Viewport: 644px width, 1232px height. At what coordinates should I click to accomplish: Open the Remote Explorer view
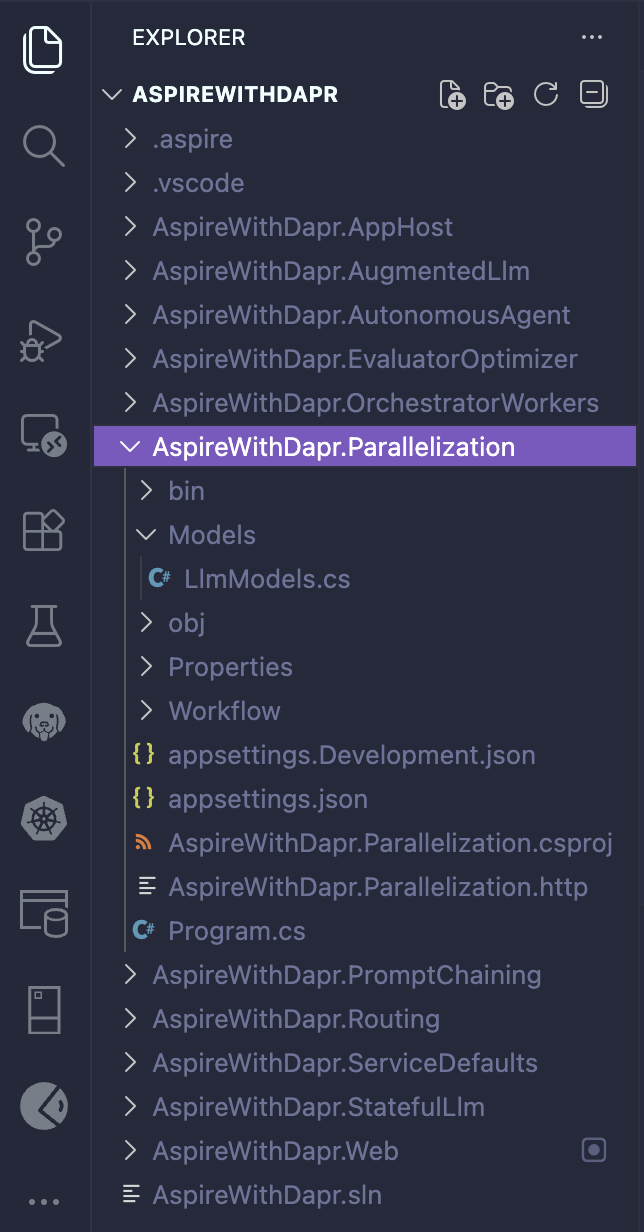pyautogui.click(x=44, y=436)
